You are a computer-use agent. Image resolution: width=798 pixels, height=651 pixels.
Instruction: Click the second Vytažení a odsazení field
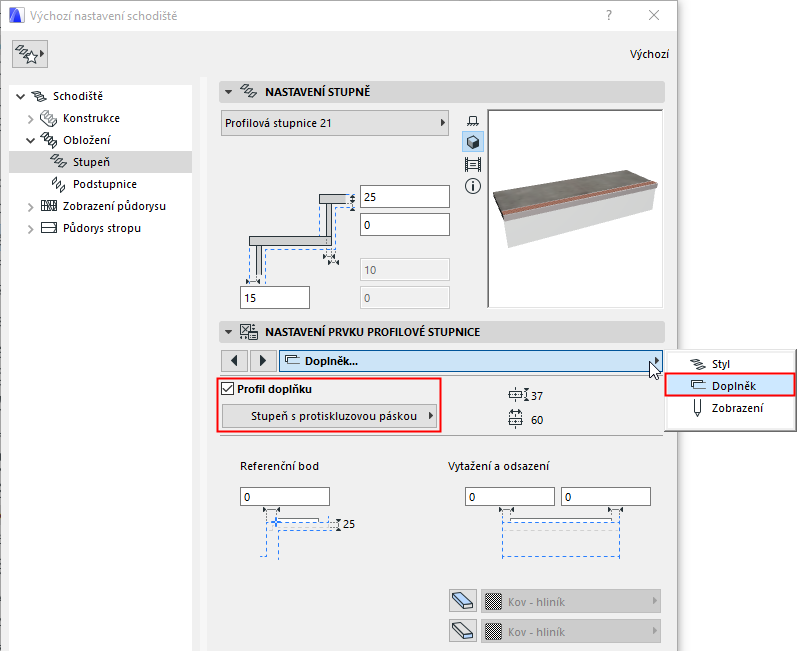606,496
